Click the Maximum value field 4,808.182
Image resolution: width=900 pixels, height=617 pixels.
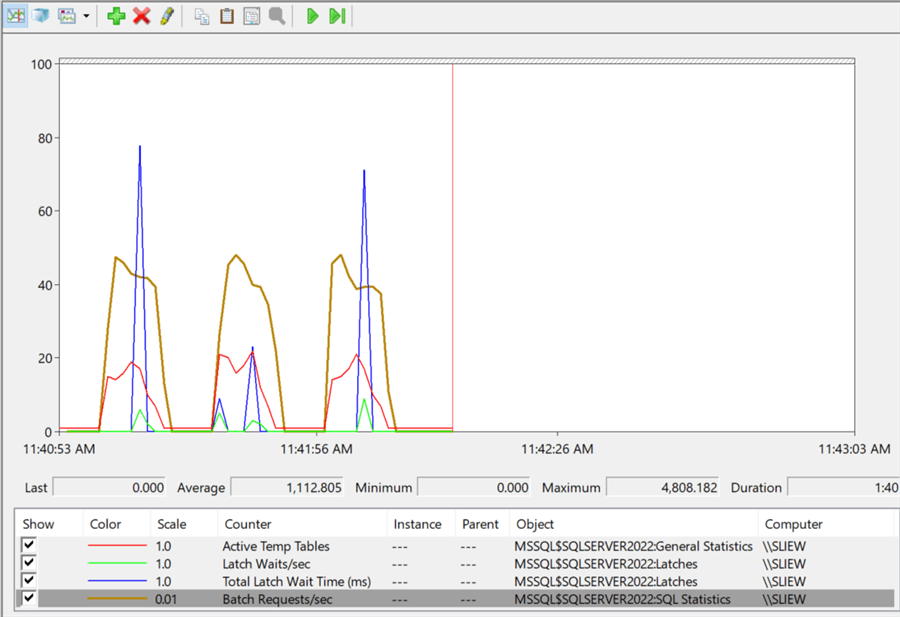click(x=662, y=487)
